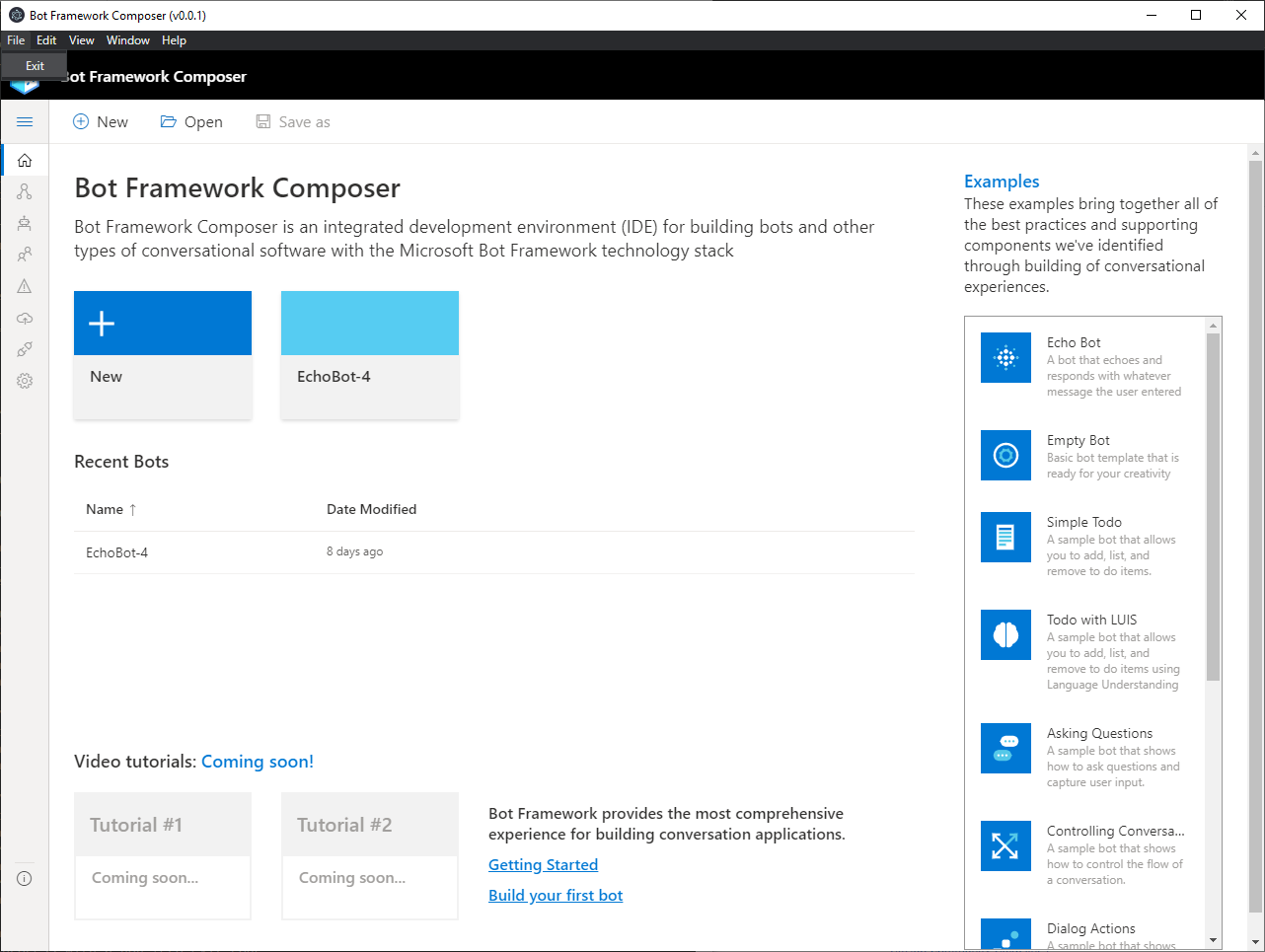
Task: Select the Asking Questions example title
Action: coord(1099,733)
